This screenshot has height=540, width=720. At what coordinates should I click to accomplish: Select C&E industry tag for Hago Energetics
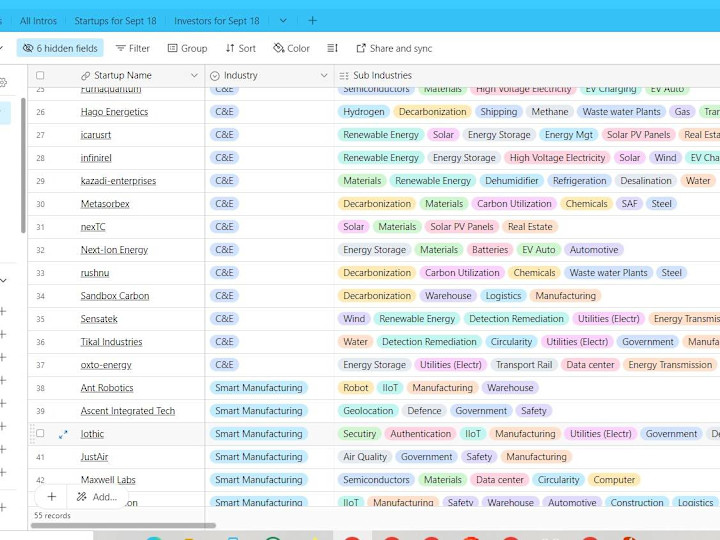[x=225, y=112]
